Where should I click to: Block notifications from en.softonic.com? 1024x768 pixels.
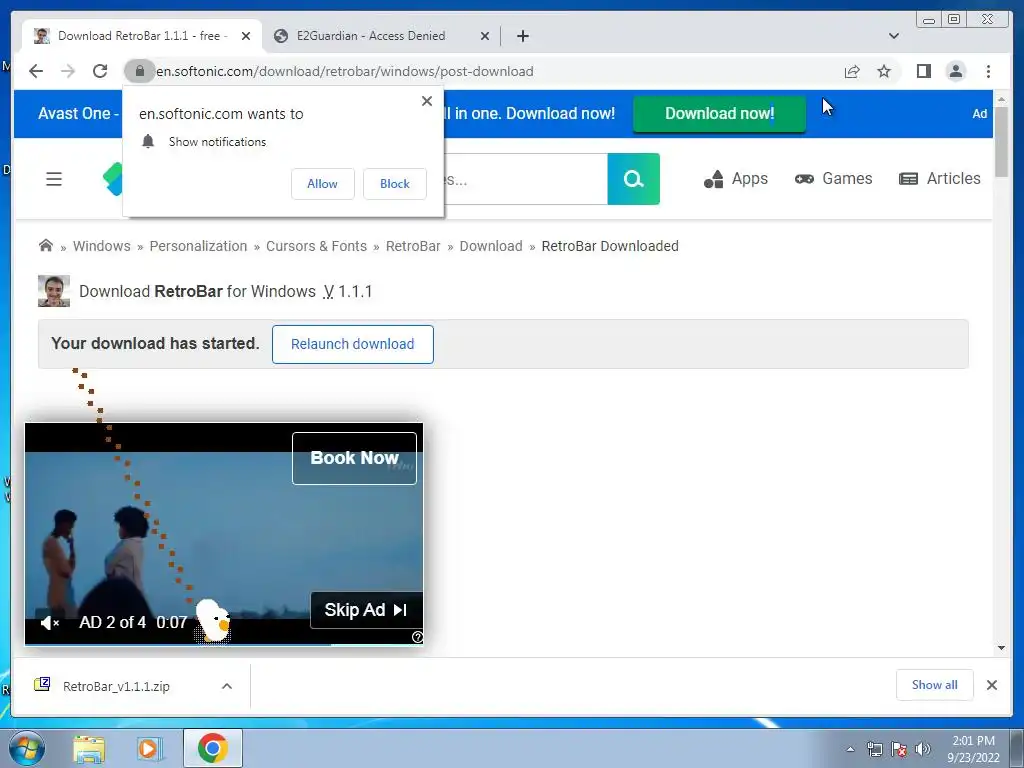394,184
